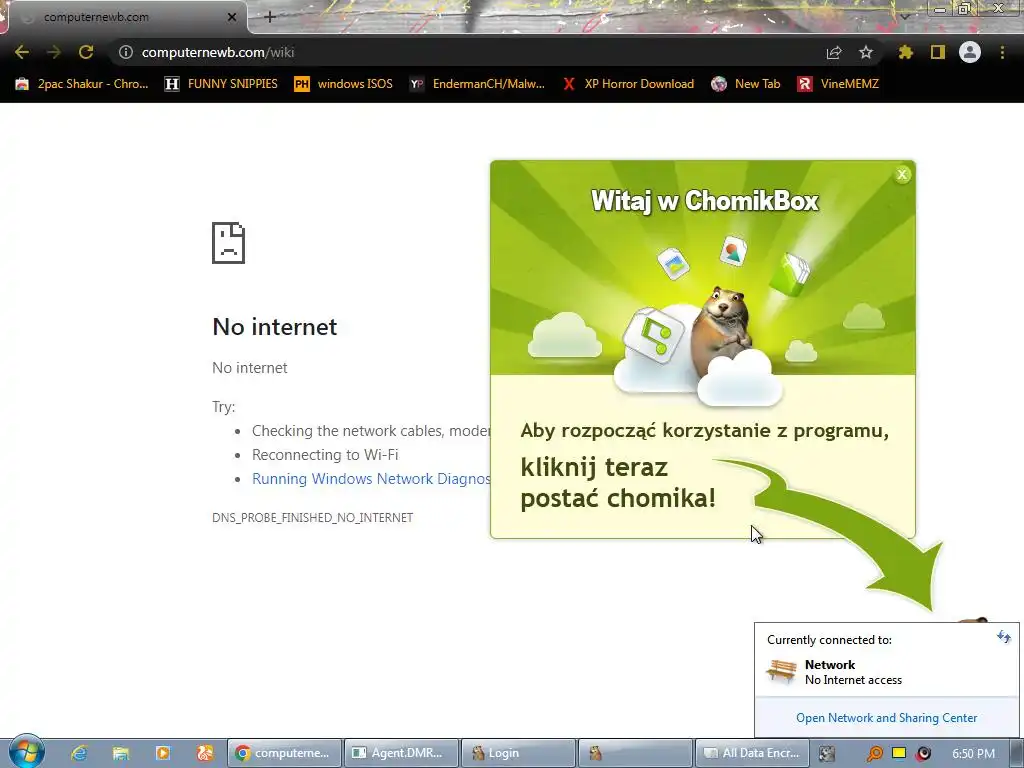Click the 6:50 PM system clock
The image size is (1024, 768).
973,754
